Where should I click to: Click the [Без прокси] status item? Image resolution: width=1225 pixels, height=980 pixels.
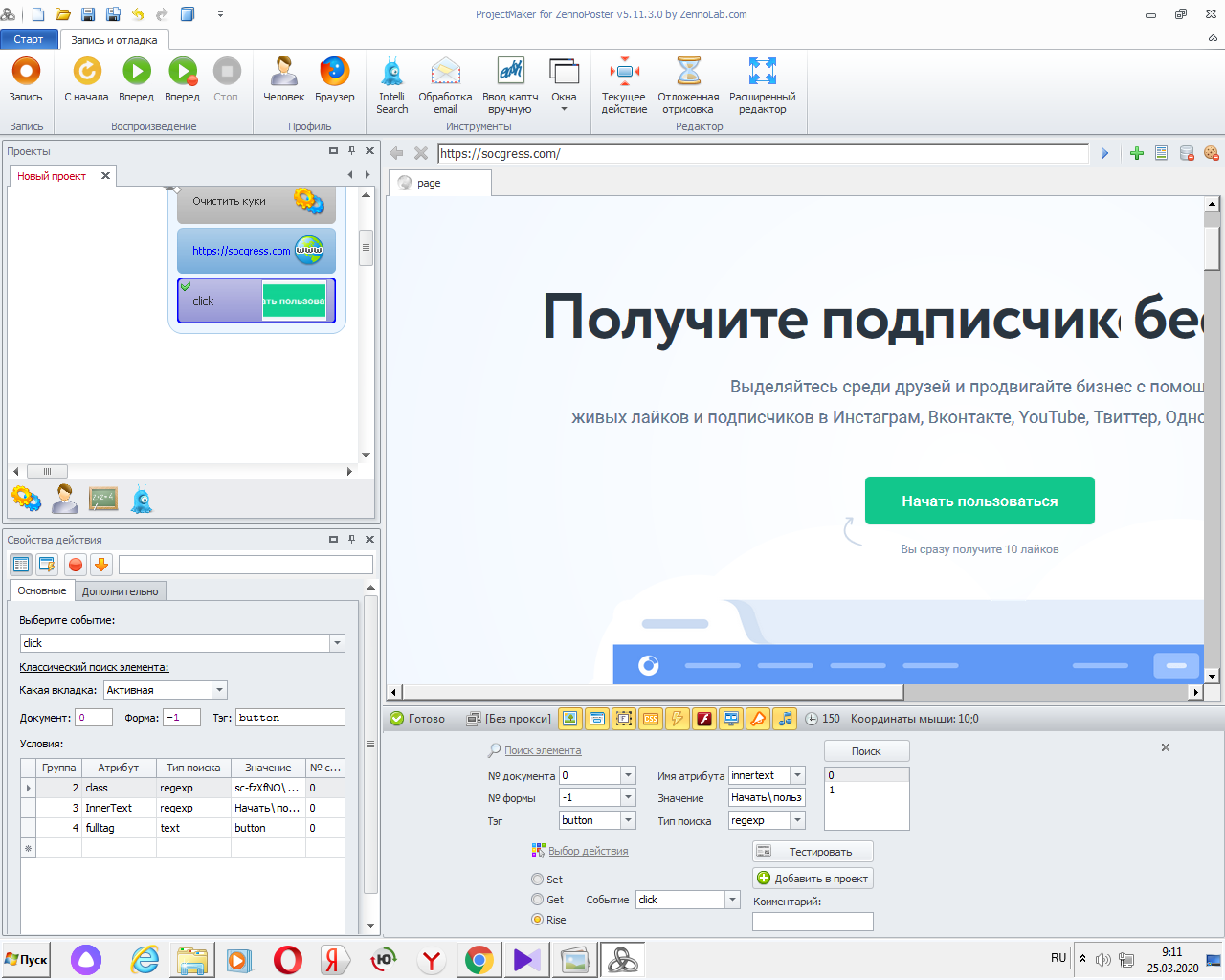coord(509,719)
